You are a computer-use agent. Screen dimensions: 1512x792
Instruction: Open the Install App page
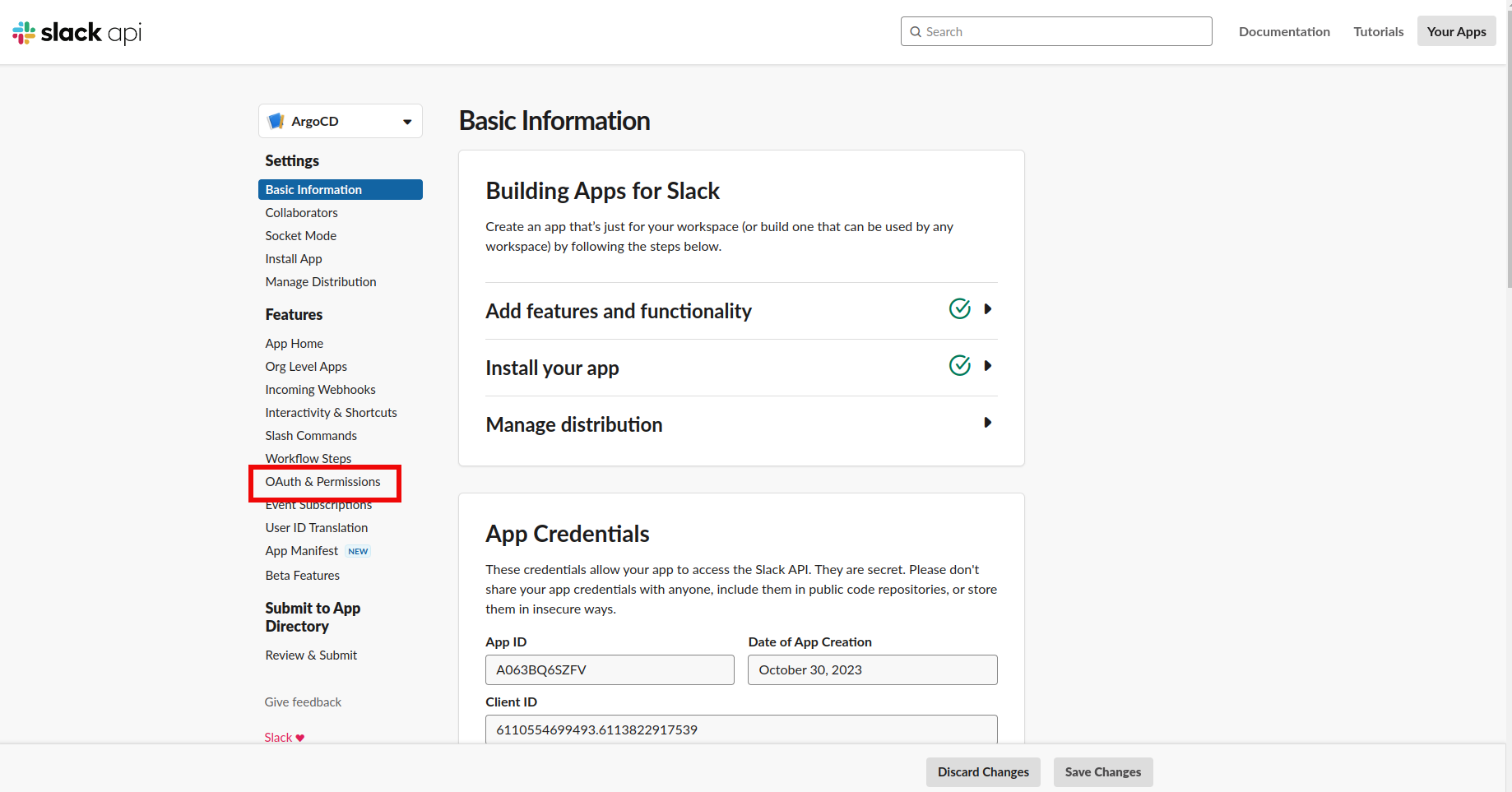294,259
